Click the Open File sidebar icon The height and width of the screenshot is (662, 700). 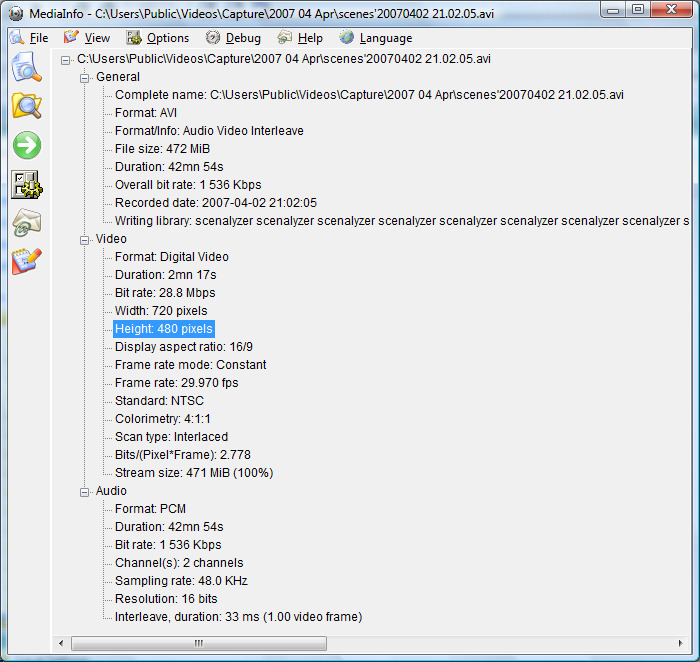pyautogui.click(x=26, y=67)
